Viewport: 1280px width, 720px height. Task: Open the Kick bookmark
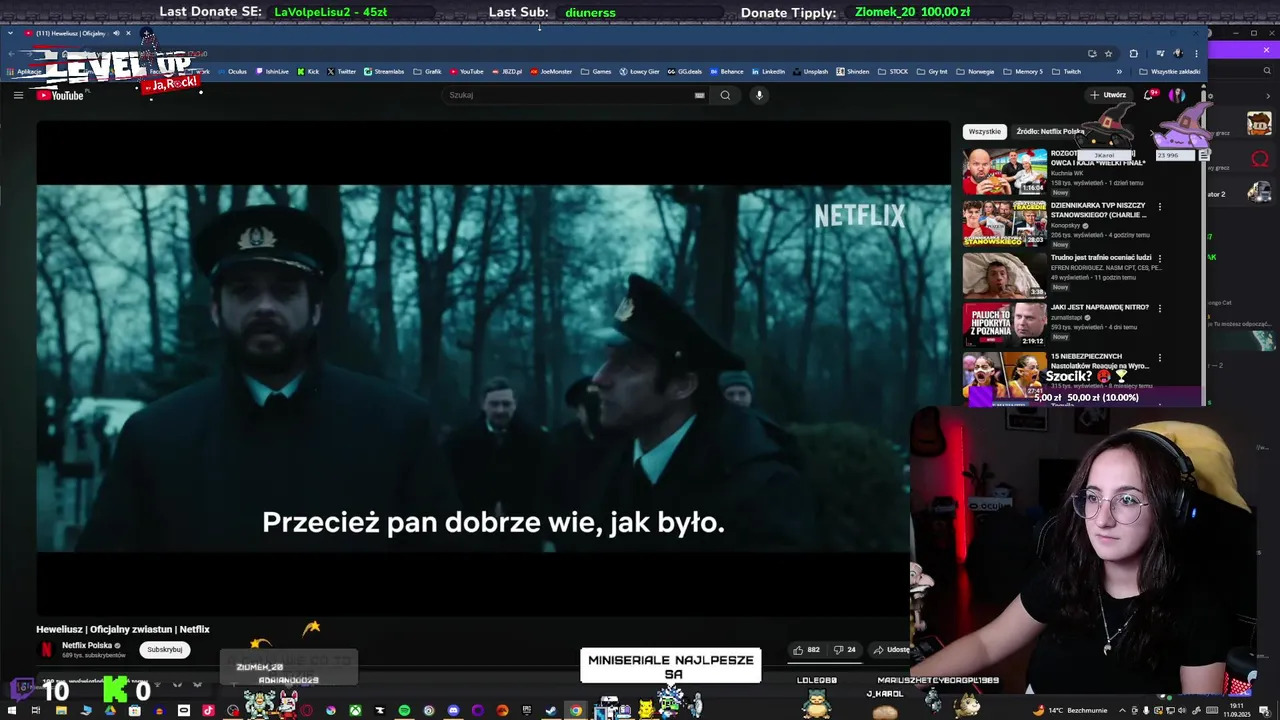pos(308,72)
